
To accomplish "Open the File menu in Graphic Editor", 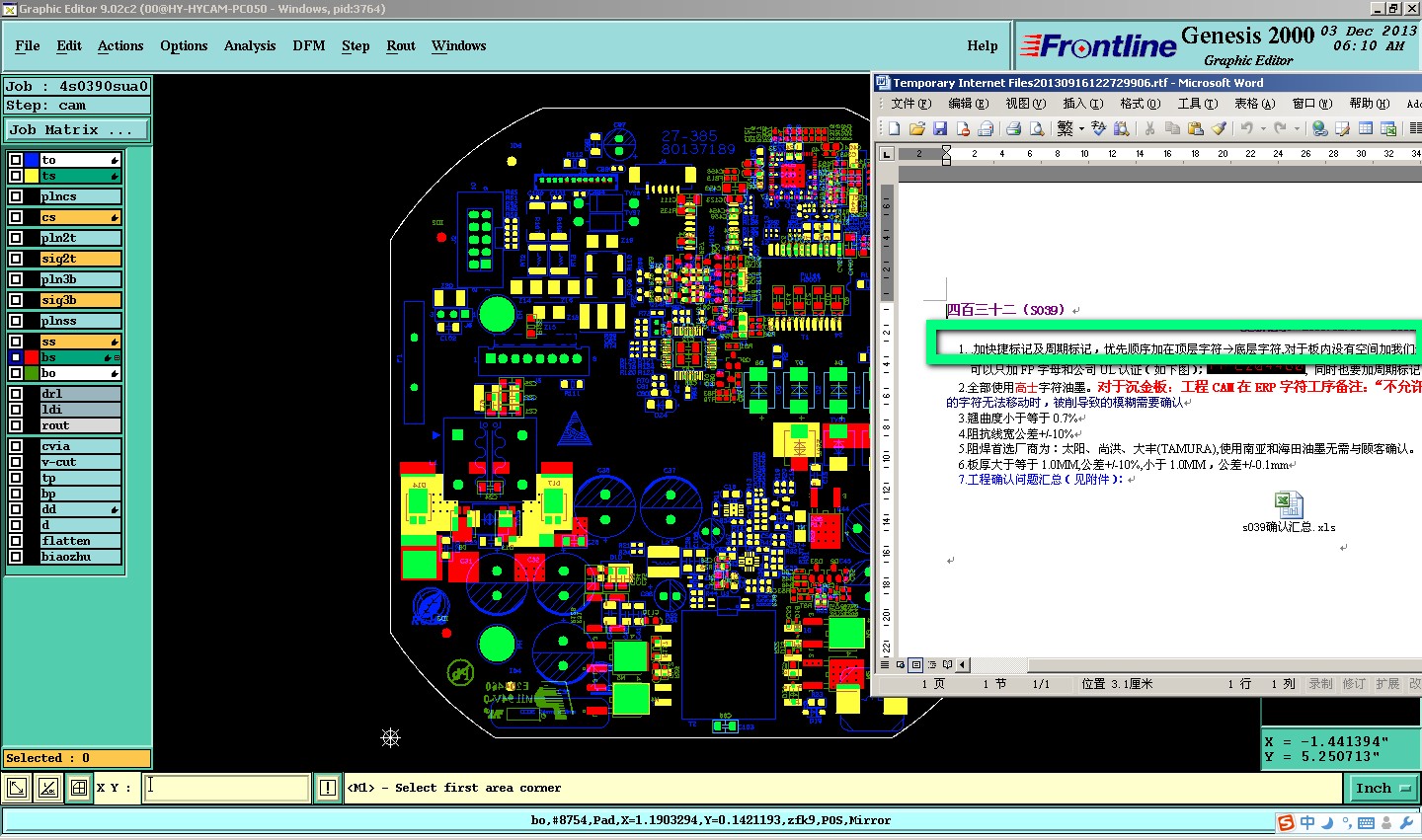I will tap(28, 45).
